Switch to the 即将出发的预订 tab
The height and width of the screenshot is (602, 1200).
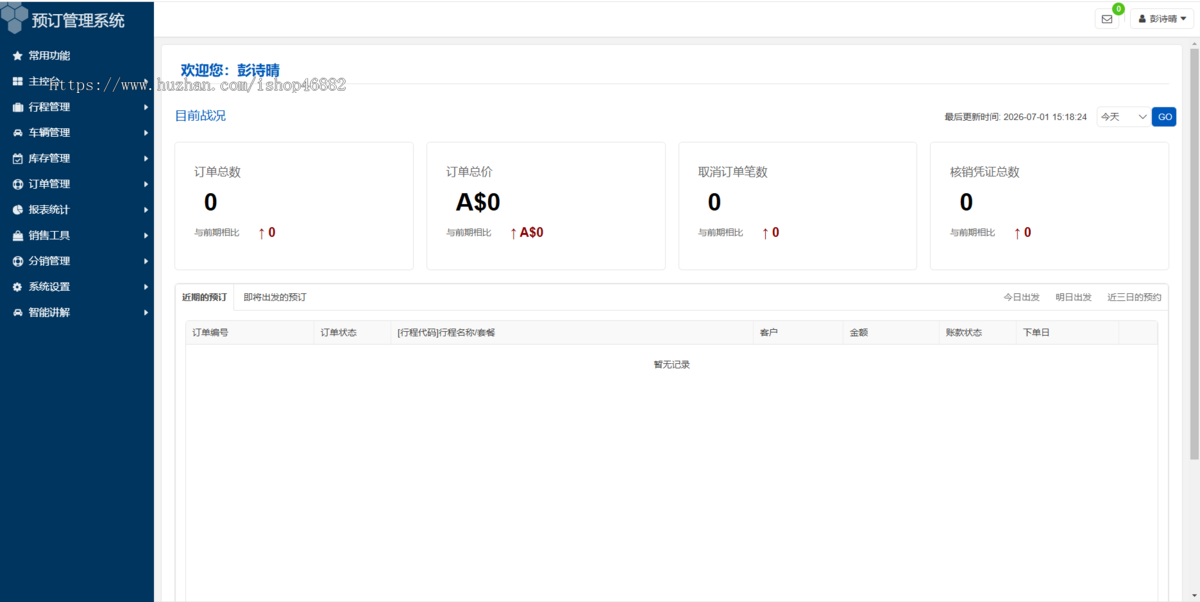pos(275,297)
